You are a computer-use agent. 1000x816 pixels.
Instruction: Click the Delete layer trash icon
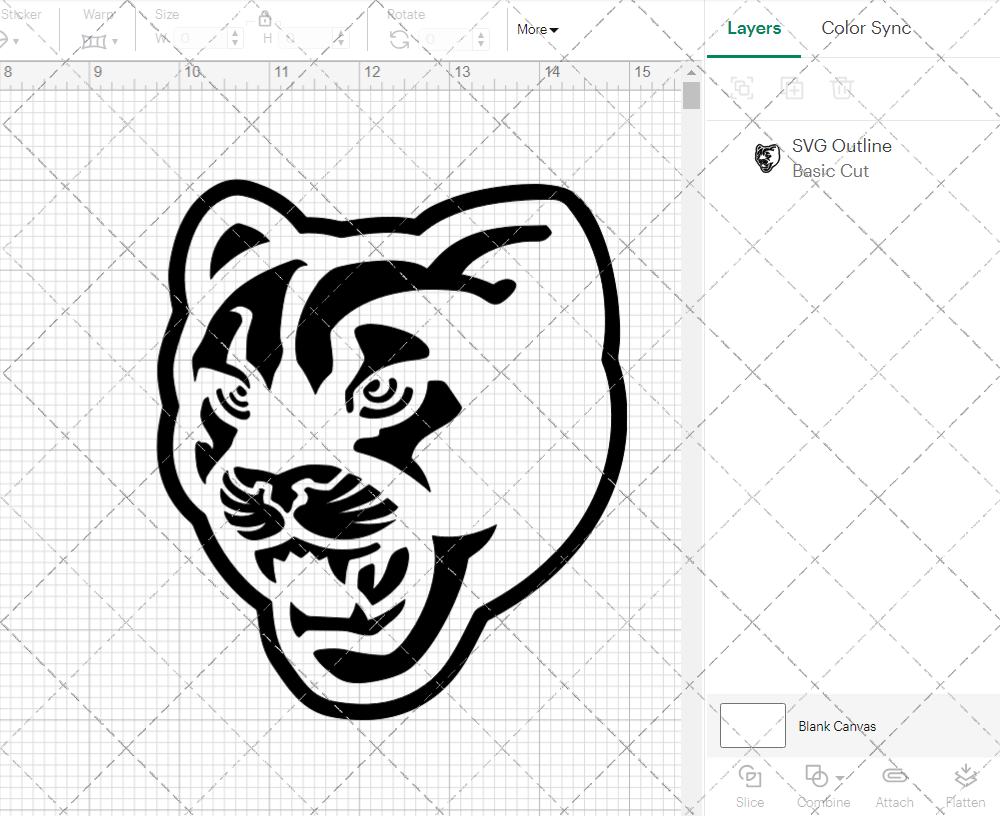click(x=842, y=88)
